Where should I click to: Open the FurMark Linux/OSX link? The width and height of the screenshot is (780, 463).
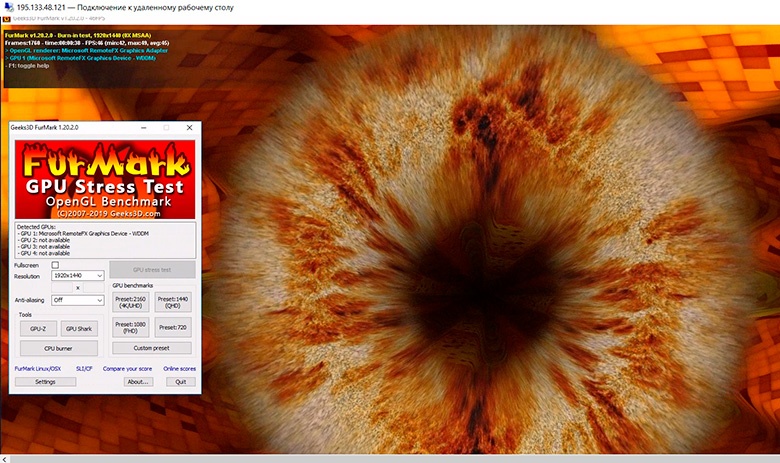(38, 369)
